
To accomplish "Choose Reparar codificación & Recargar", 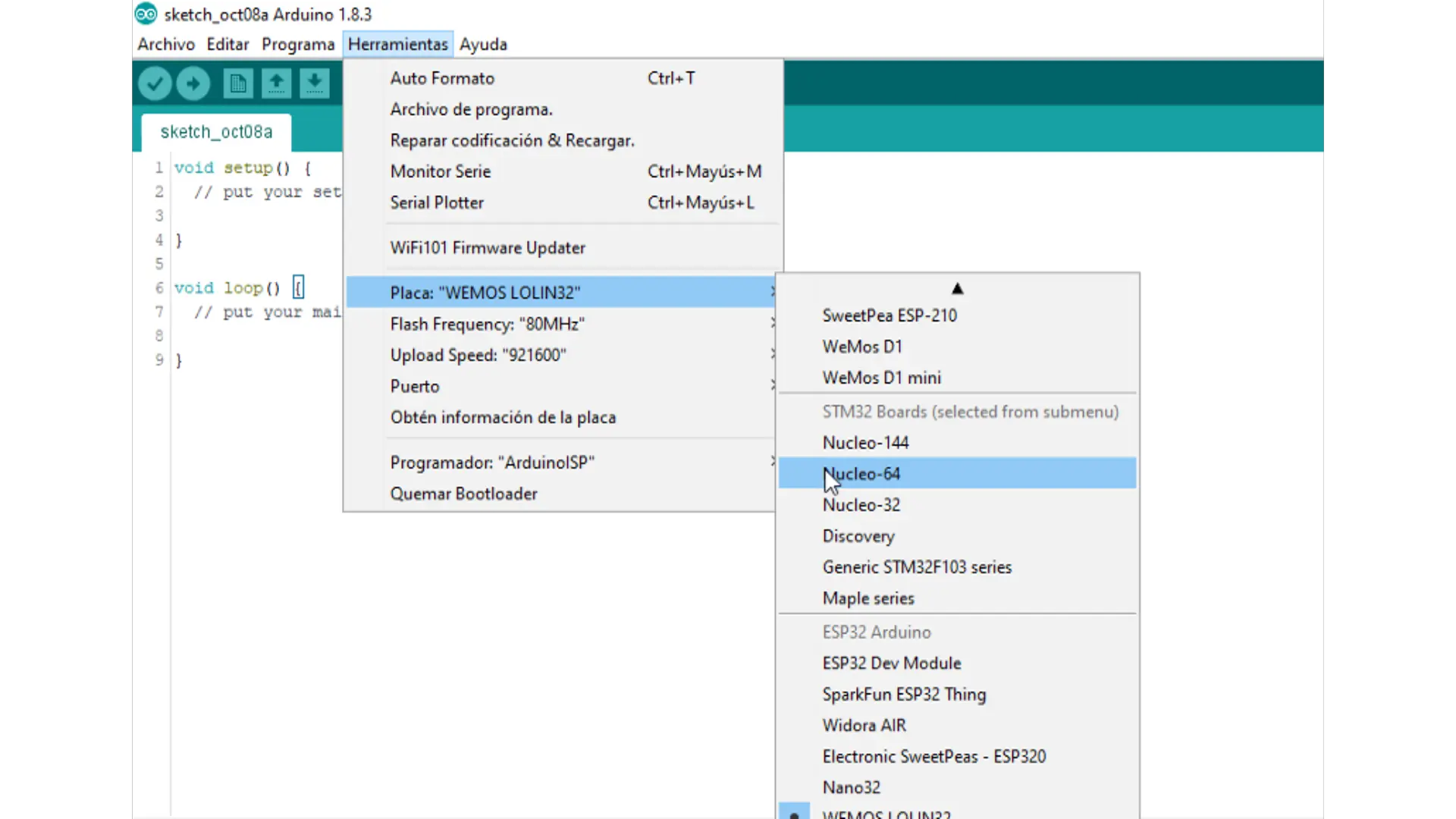I will [x=563, y=140].
